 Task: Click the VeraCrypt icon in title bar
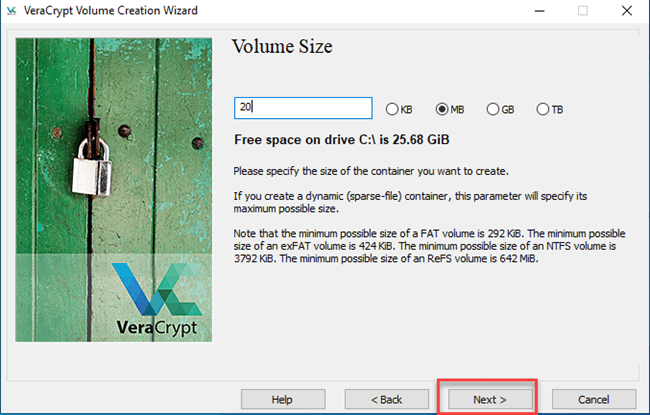pos(12,10)
